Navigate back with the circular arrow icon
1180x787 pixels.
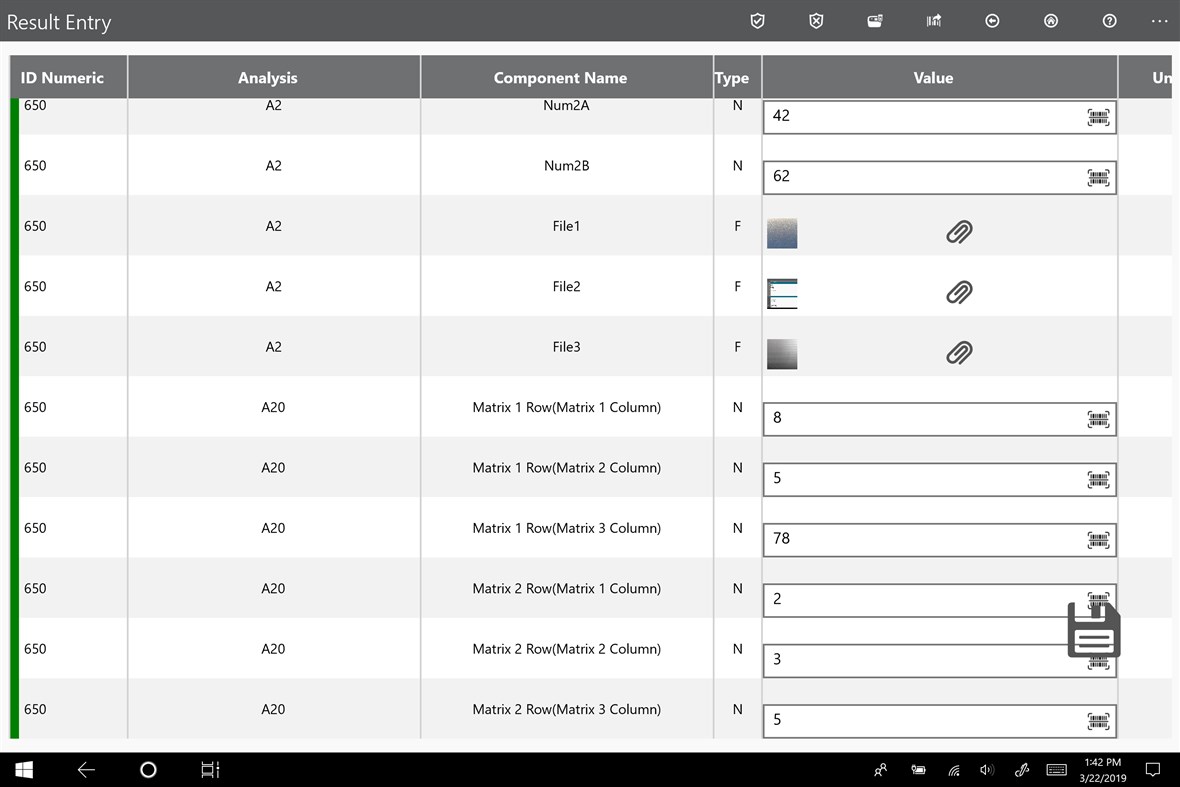coord(992,21)
